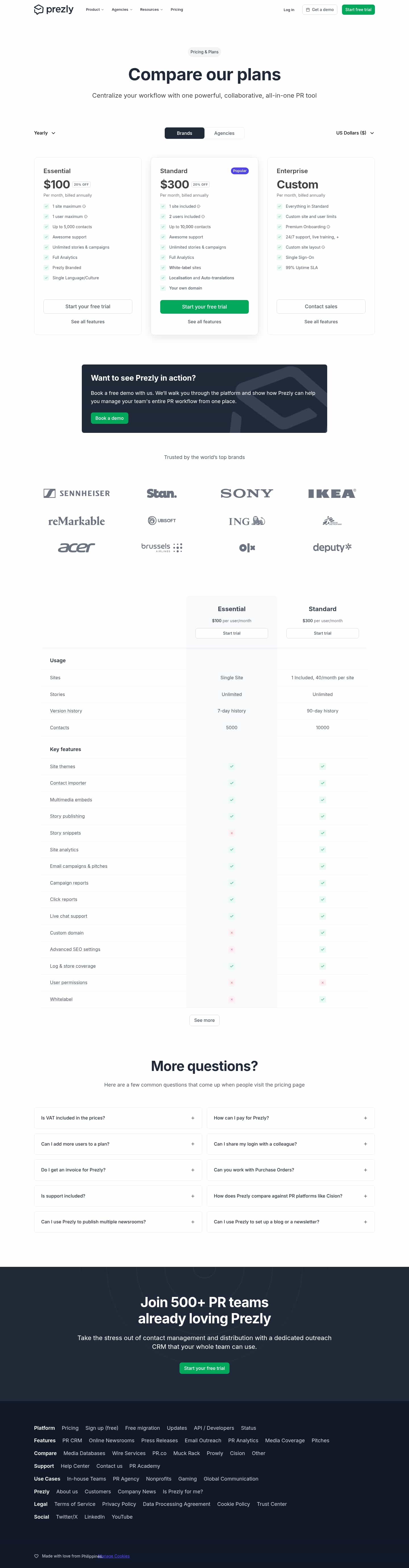
Task: Open the Product menu in navigation
Action: [94, 10]
